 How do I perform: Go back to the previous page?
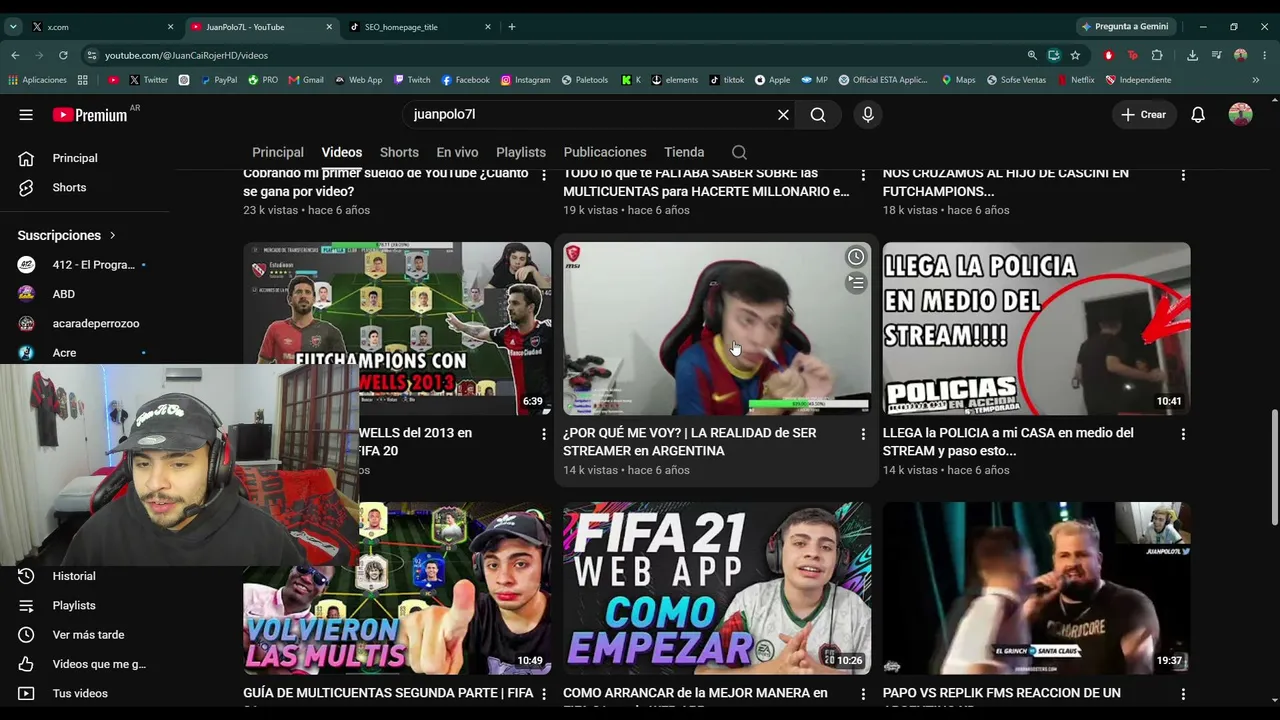click(x=15, y=55)
